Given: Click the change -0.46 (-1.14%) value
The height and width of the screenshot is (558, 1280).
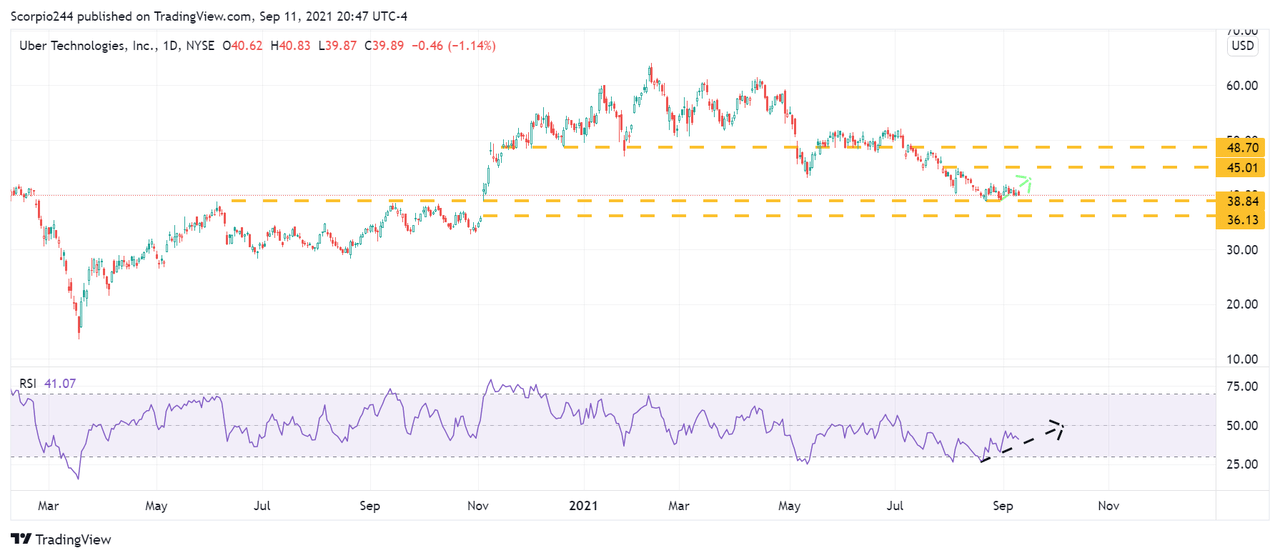Looking at the screenshot, I should tap(456, 46).
